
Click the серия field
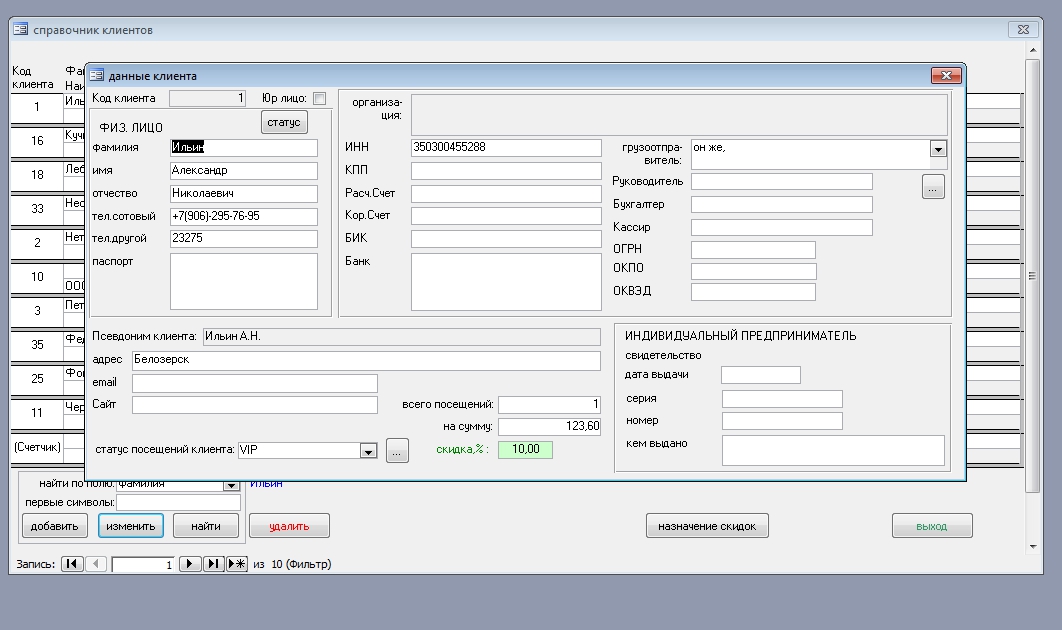782,399
